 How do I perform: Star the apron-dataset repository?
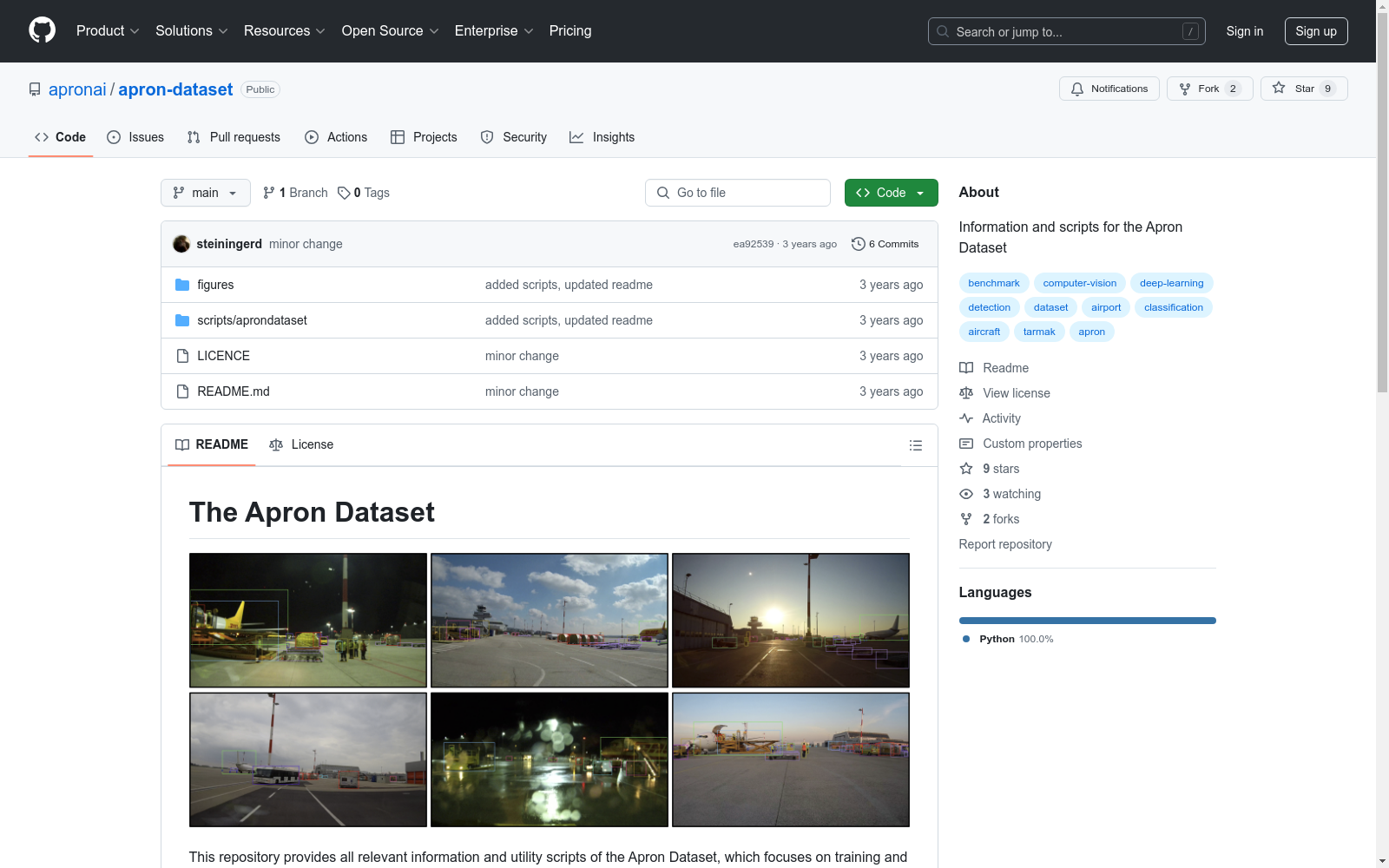click(x=1303, y=89)
